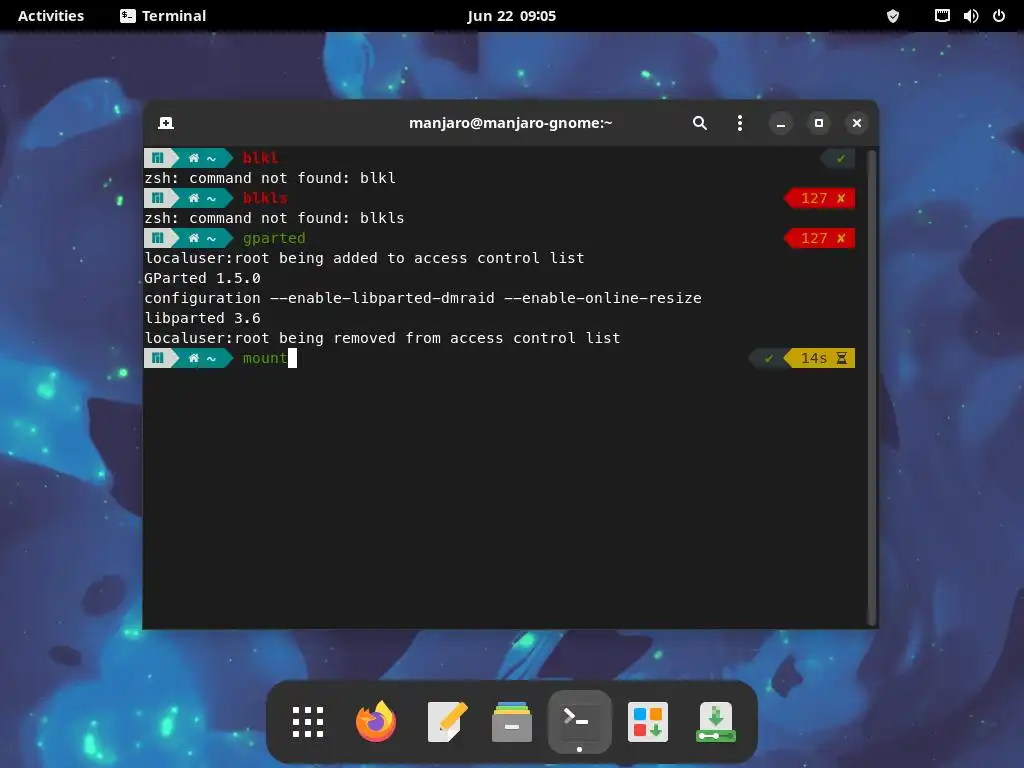Click the typed 'mount' command
This screenshot has height=768, width=1024.
(264, 358)
